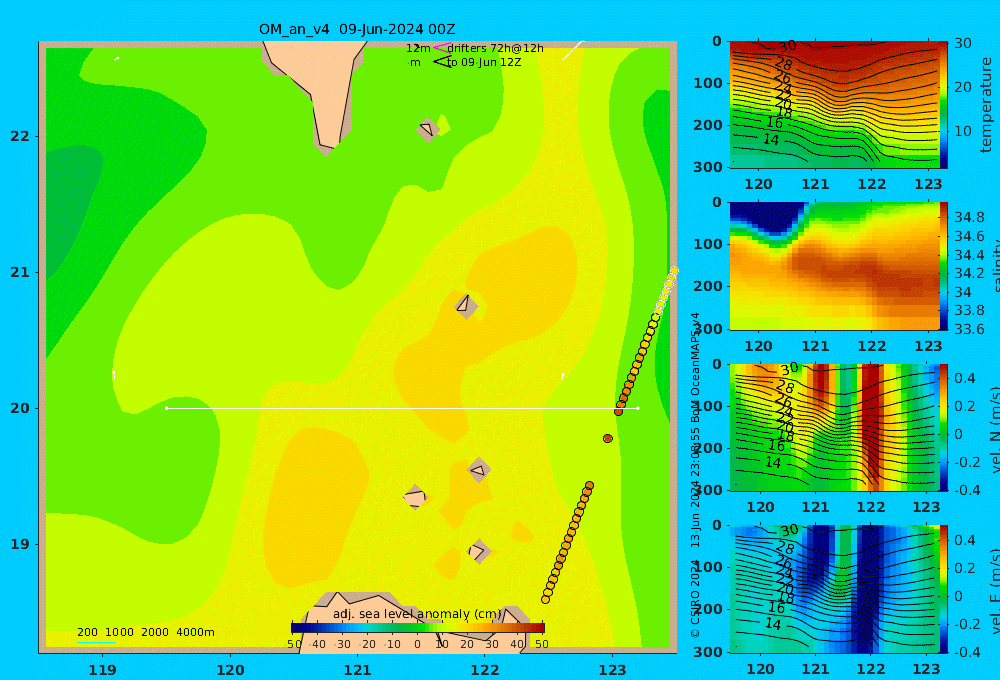Click the island triangle marker near 22N east of Taiwan
This screenshot has height=680, width=1000.
point(427,129)
